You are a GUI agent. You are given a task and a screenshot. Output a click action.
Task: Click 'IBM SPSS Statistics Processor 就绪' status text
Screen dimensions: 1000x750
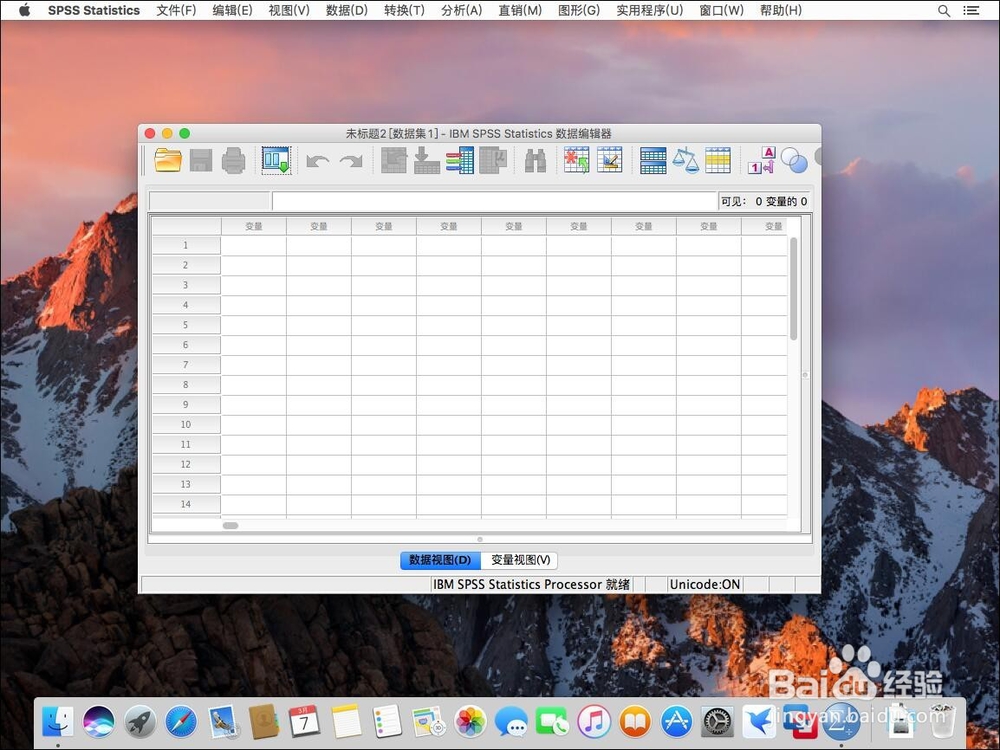[x=531, y=584]
